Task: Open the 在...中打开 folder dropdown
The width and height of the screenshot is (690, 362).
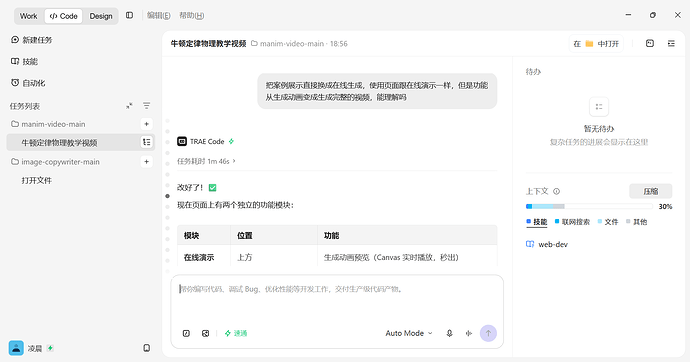Action: click(596, 44)
